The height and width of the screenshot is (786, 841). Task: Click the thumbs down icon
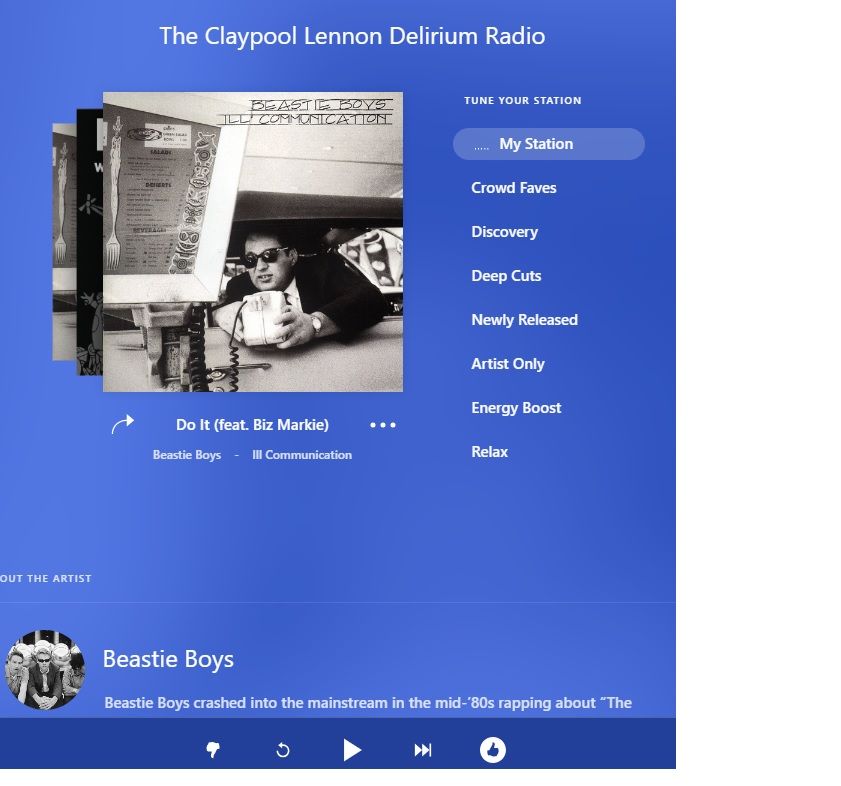click(212, 750)
